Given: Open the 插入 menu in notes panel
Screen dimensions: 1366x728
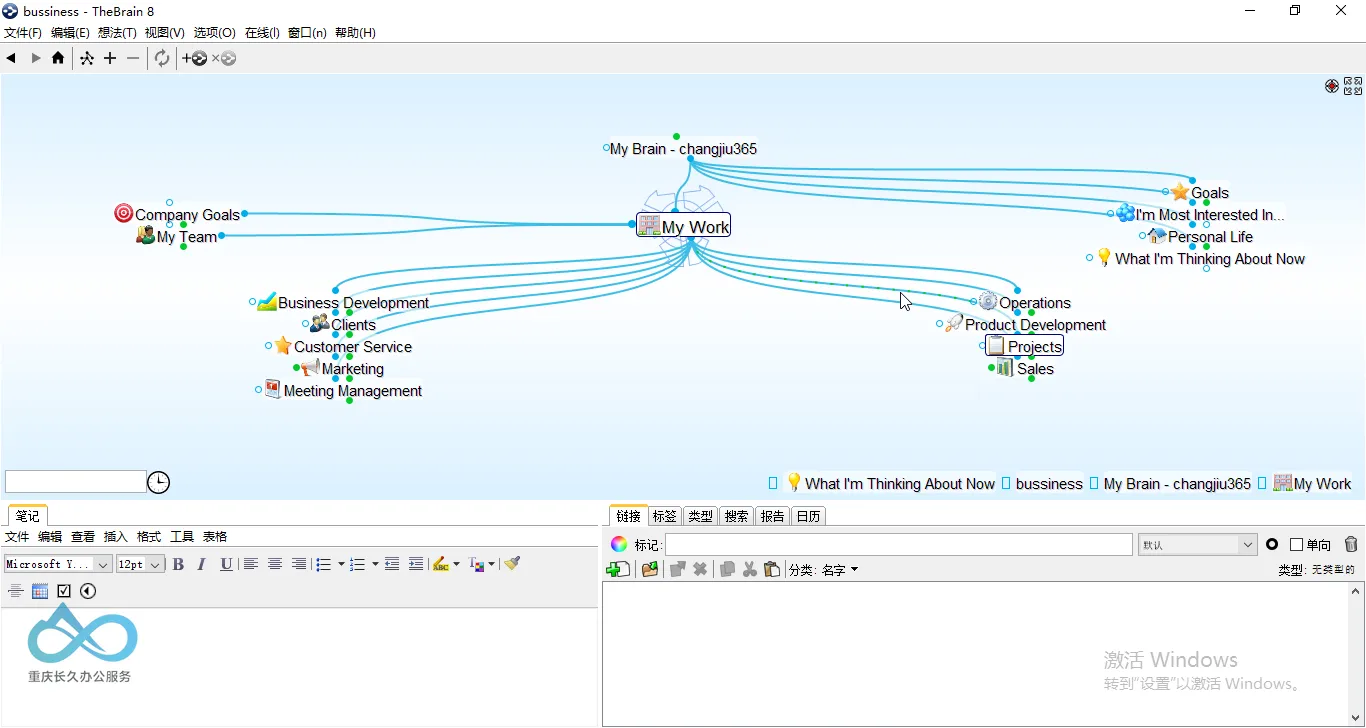Looking at the screenshot, I should point(116,537).
